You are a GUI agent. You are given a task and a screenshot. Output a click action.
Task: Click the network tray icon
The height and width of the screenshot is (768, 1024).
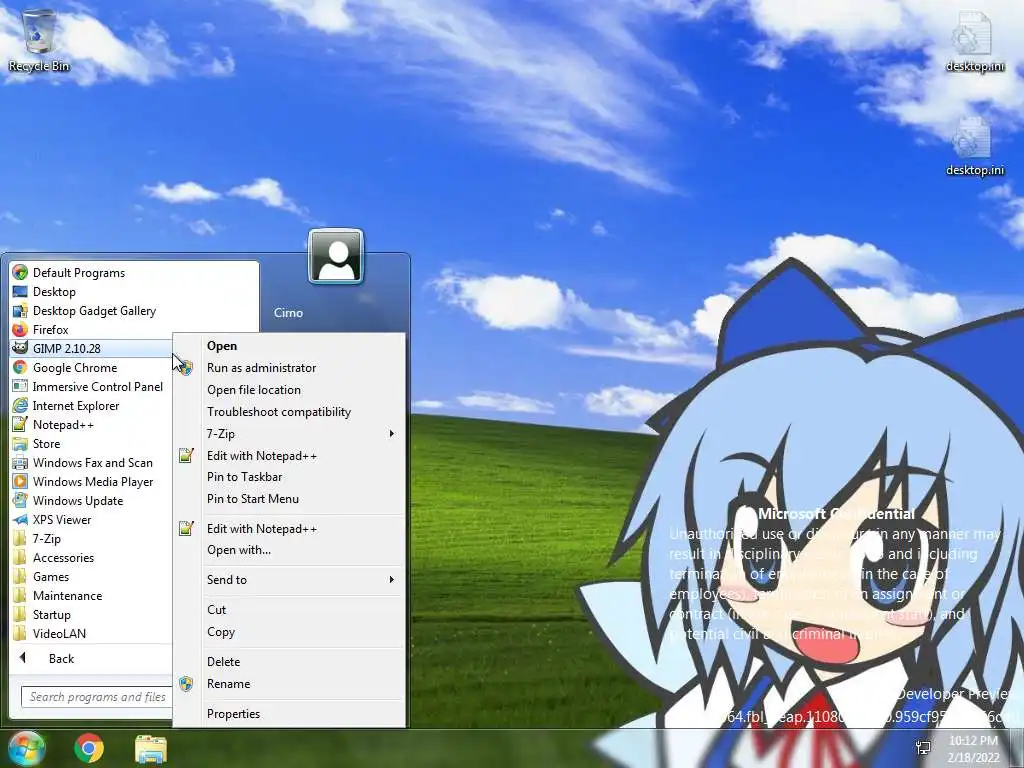tap(923, 748)
